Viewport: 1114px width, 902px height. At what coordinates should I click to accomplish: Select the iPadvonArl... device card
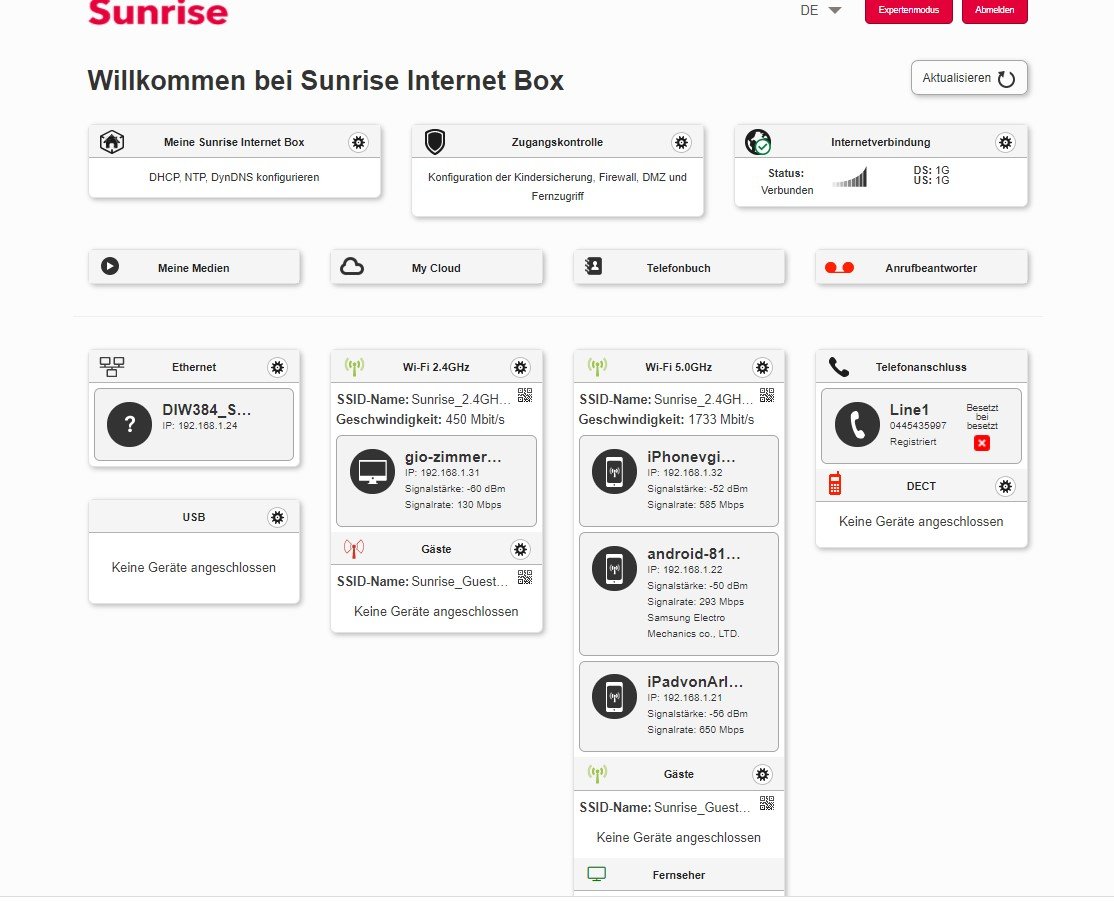[x=678, y=707]
